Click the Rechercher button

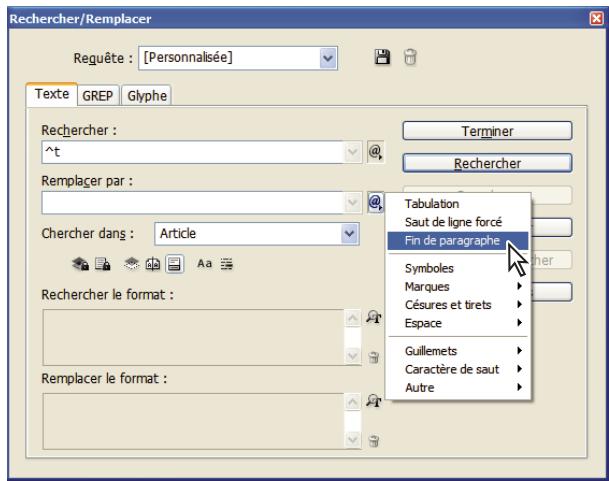coord(487,163)
